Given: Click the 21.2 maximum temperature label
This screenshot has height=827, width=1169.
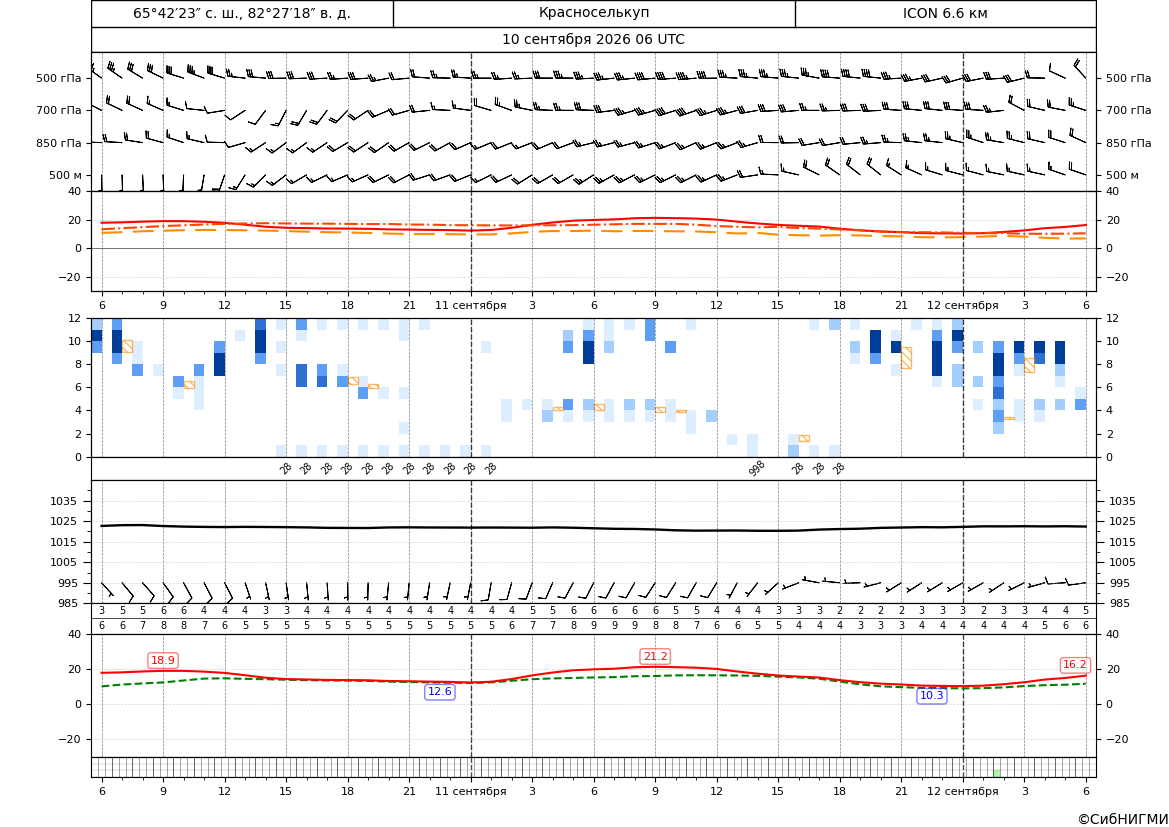Looking at the screenshot, I should 655,656.
